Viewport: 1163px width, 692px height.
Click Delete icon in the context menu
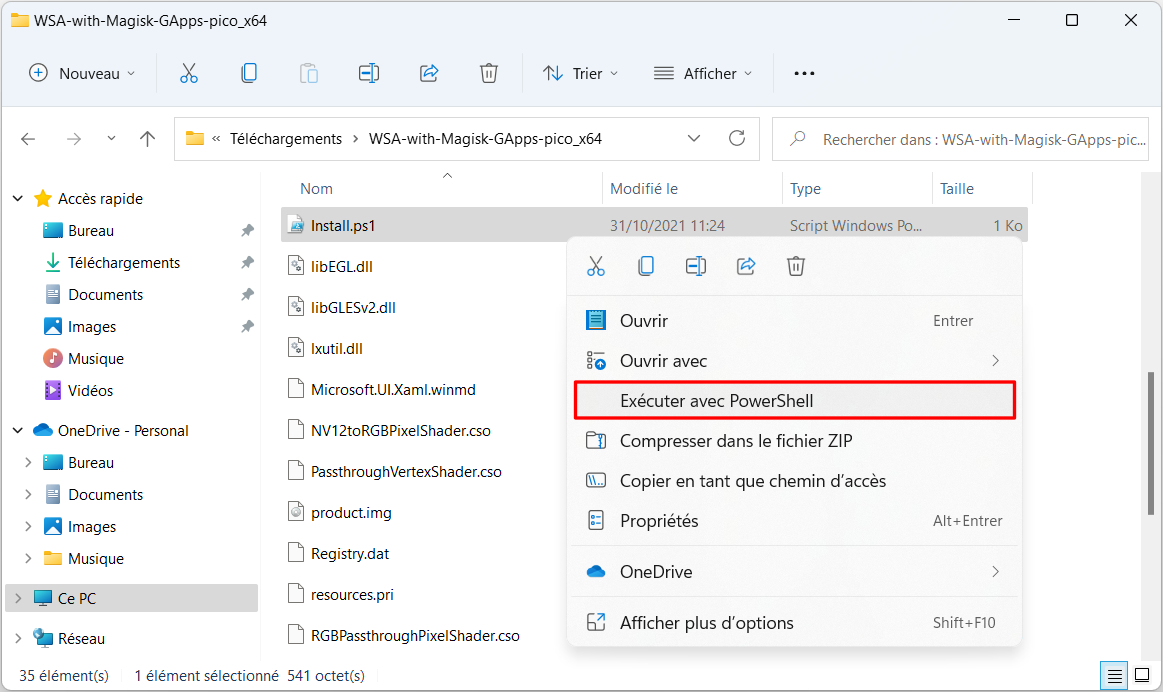(796, 266)
